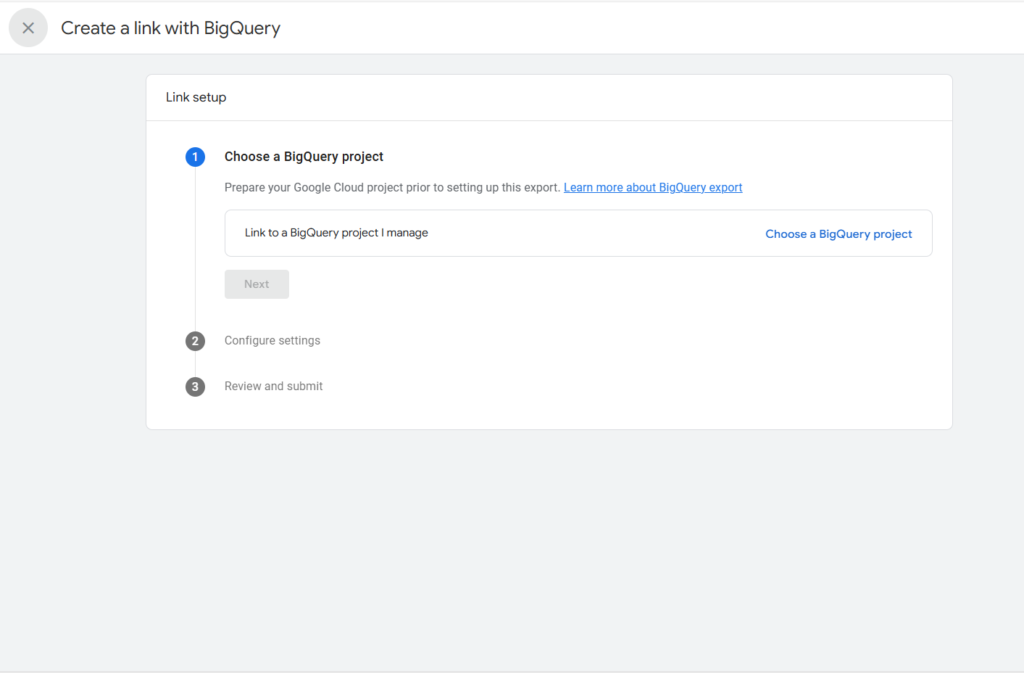Select step 1 circle icon
This screenshot has width=1024, height=673.
click(195, 157)
